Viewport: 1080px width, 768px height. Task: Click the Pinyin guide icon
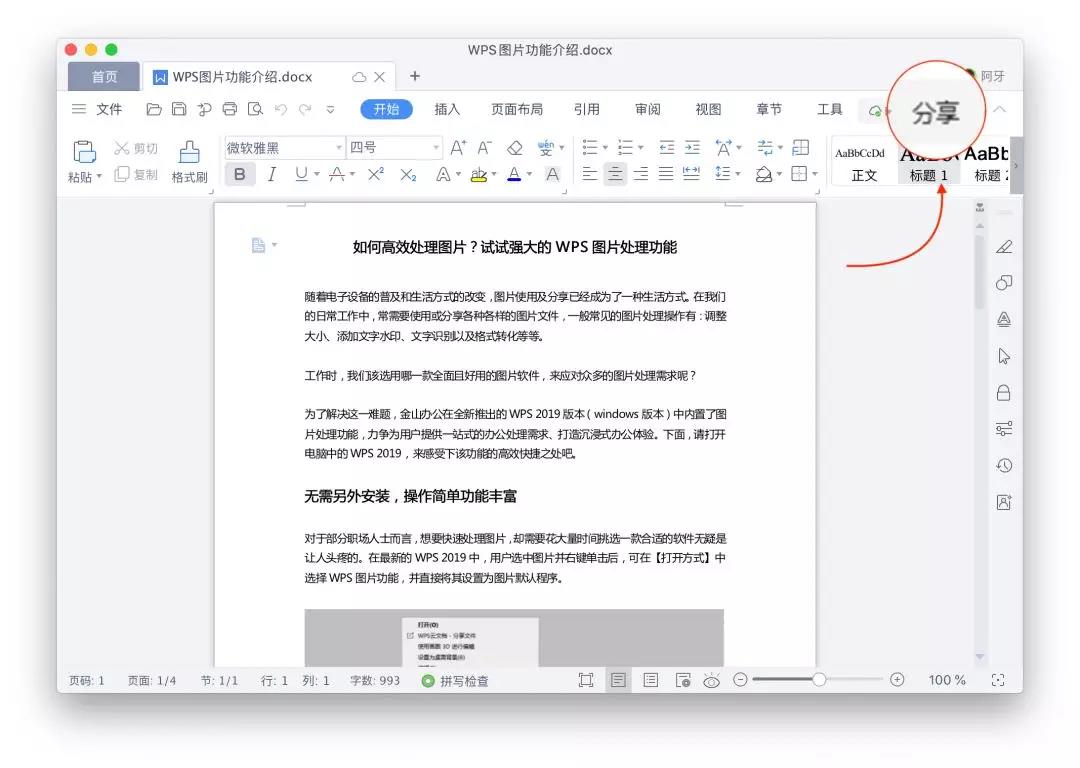tap(548, 147)
